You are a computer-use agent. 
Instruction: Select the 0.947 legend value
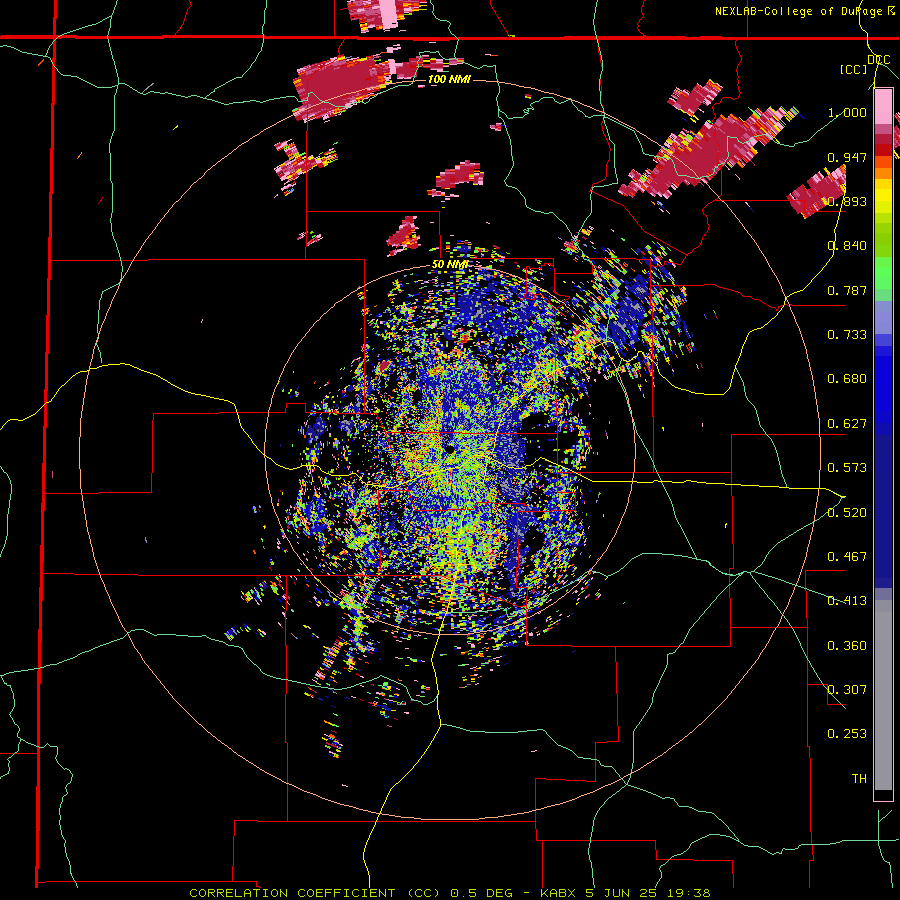(847, 157)
